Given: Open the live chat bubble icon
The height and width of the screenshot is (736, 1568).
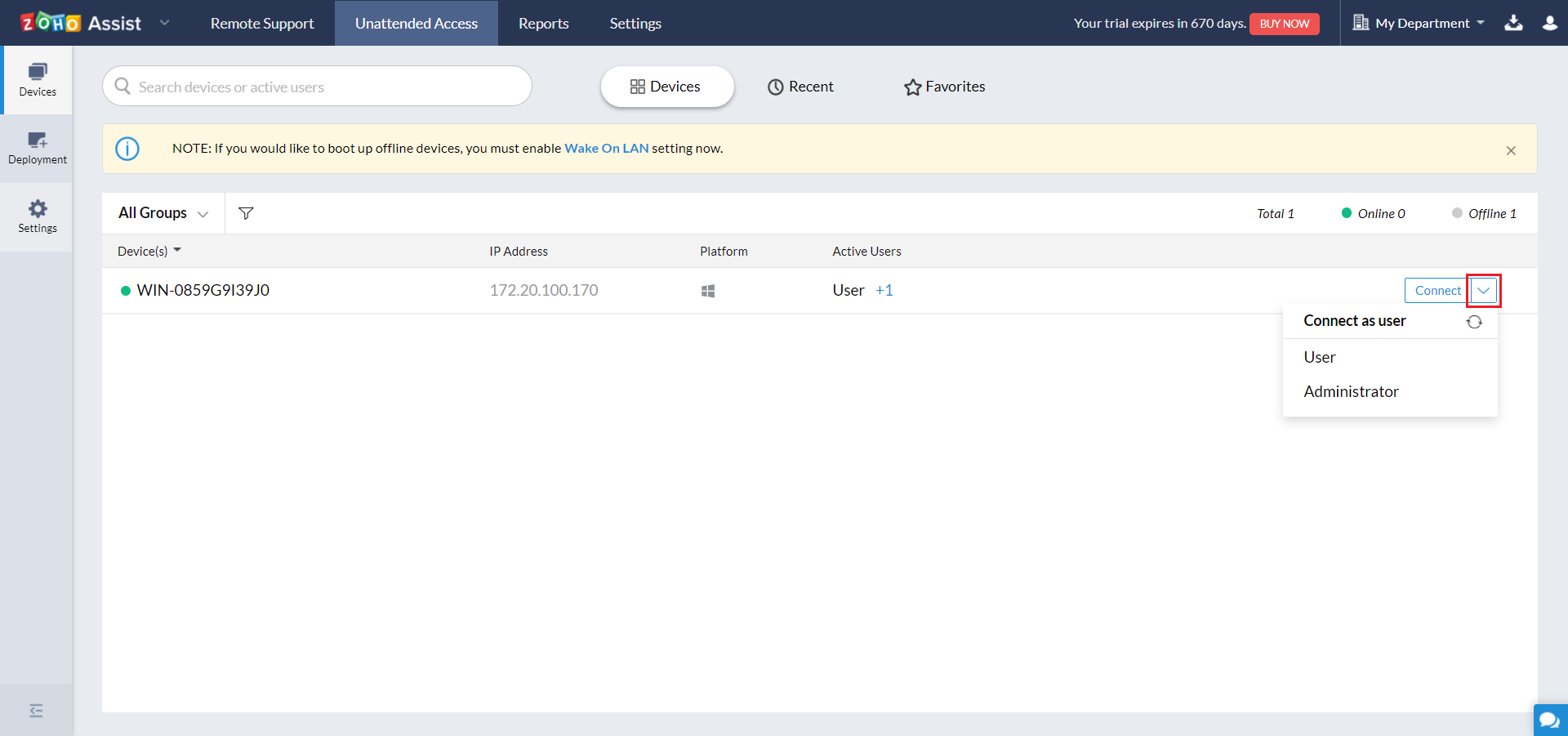Looking at the screenshot, I should coord(1549,720).
